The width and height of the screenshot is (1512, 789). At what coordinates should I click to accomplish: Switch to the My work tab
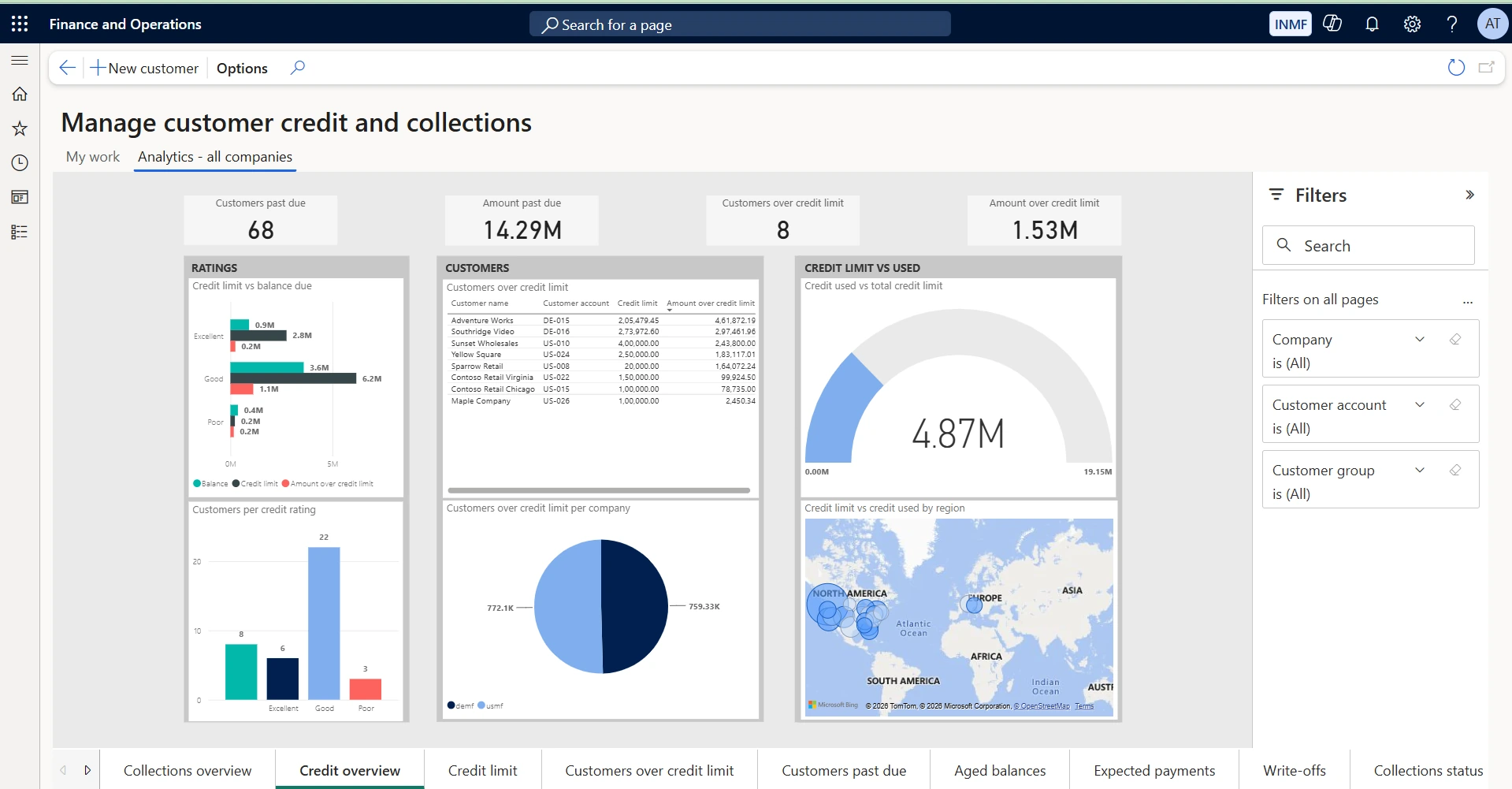(x=93, y=157)
